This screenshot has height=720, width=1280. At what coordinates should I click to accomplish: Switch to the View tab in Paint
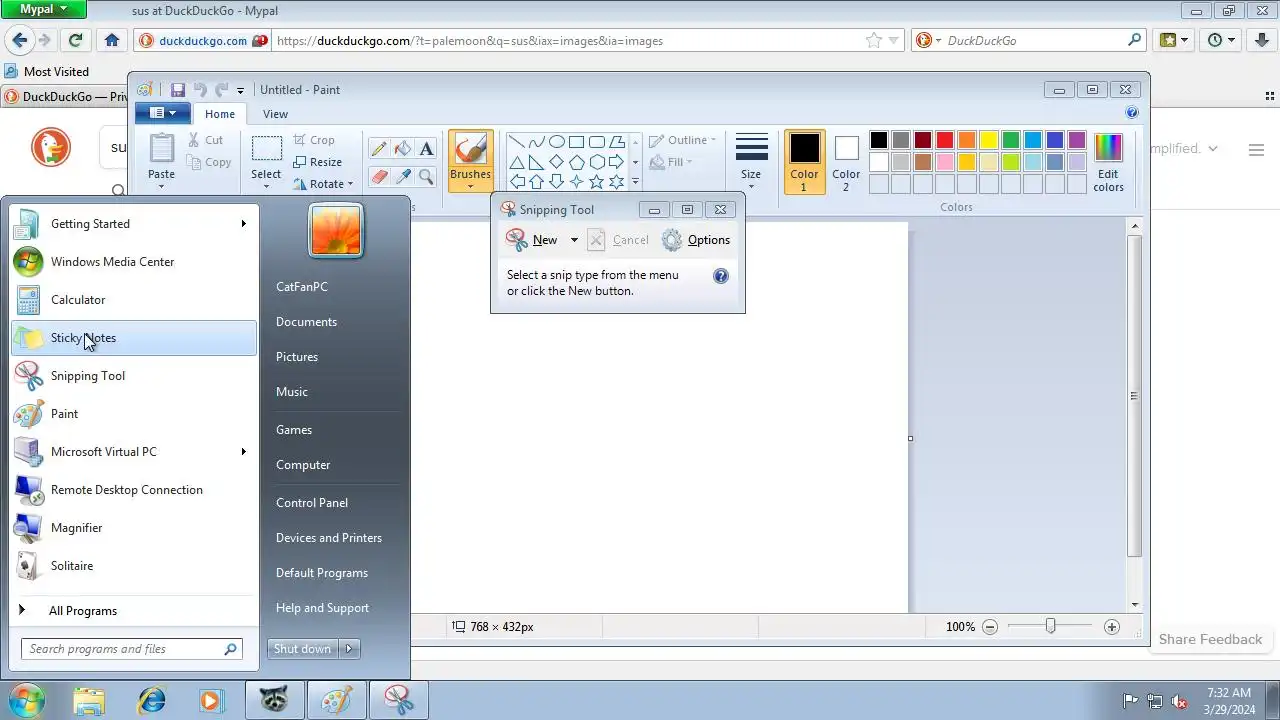[275, 114]
